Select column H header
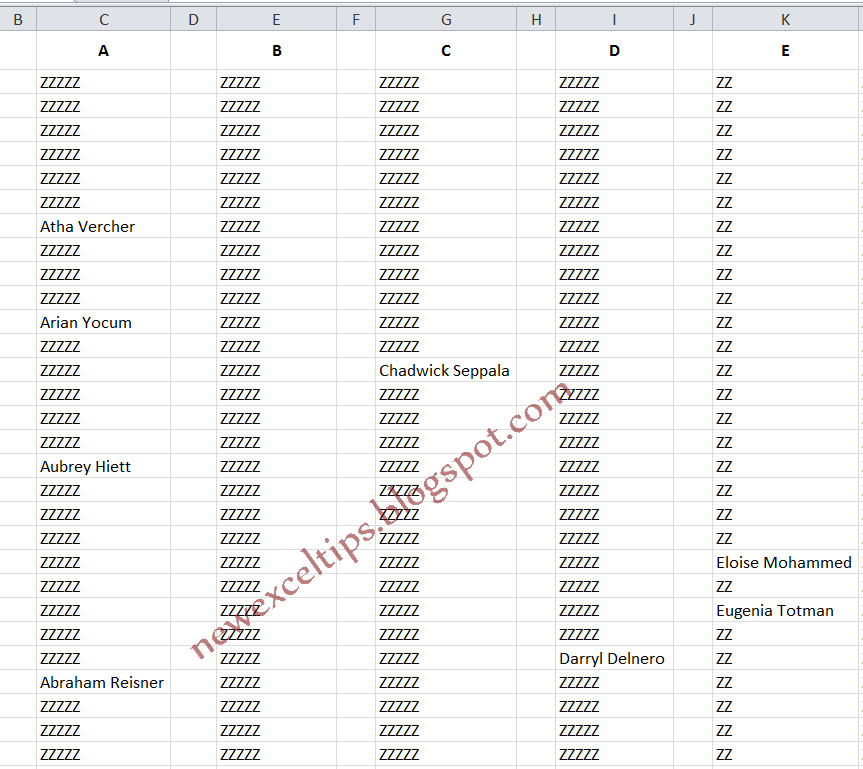This screenshot has width=863, height=769. pyautogui.click(x=536, y=20)
